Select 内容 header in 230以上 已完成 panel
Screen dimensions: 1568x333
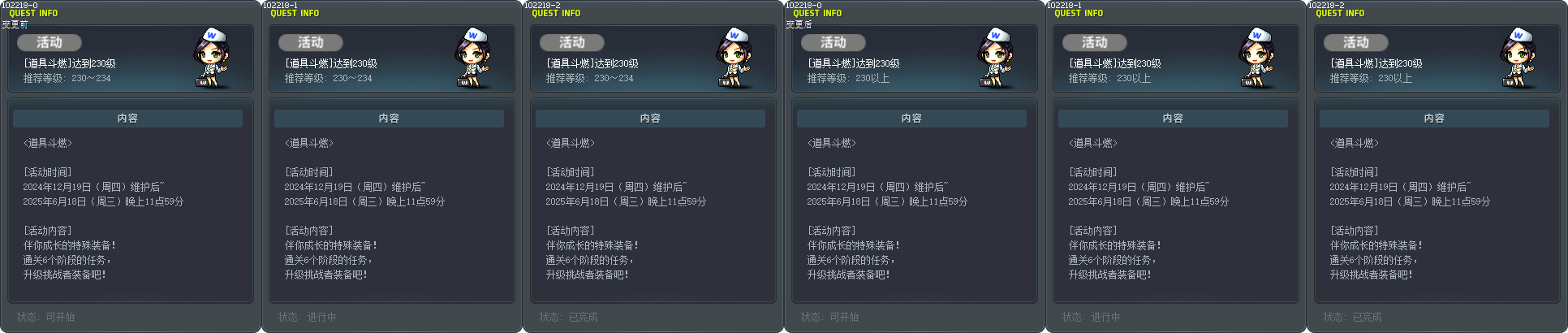click(x=1434, y=119)
